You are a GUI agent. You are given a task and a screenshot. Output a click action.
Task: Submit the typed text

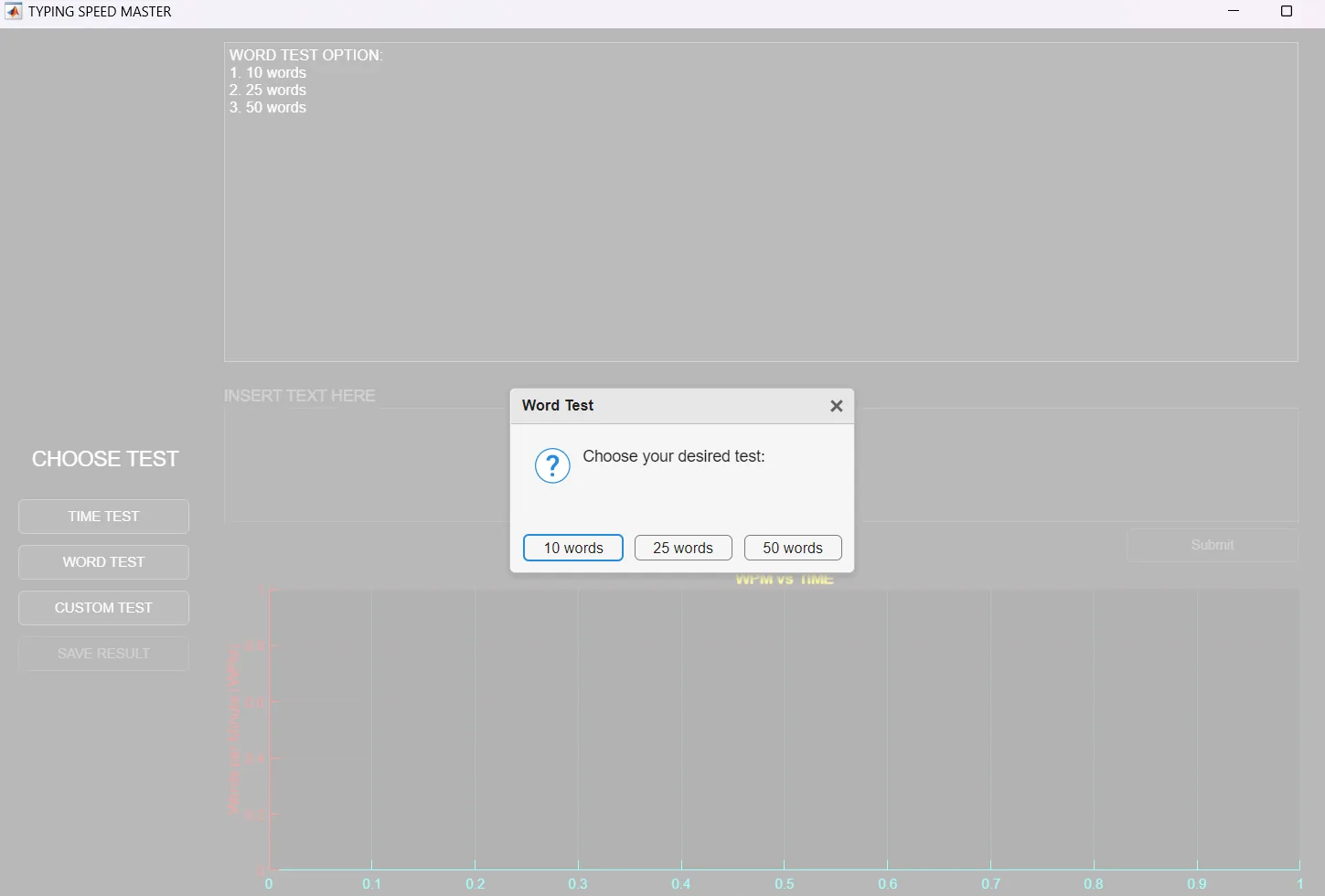click(1213, 545)
